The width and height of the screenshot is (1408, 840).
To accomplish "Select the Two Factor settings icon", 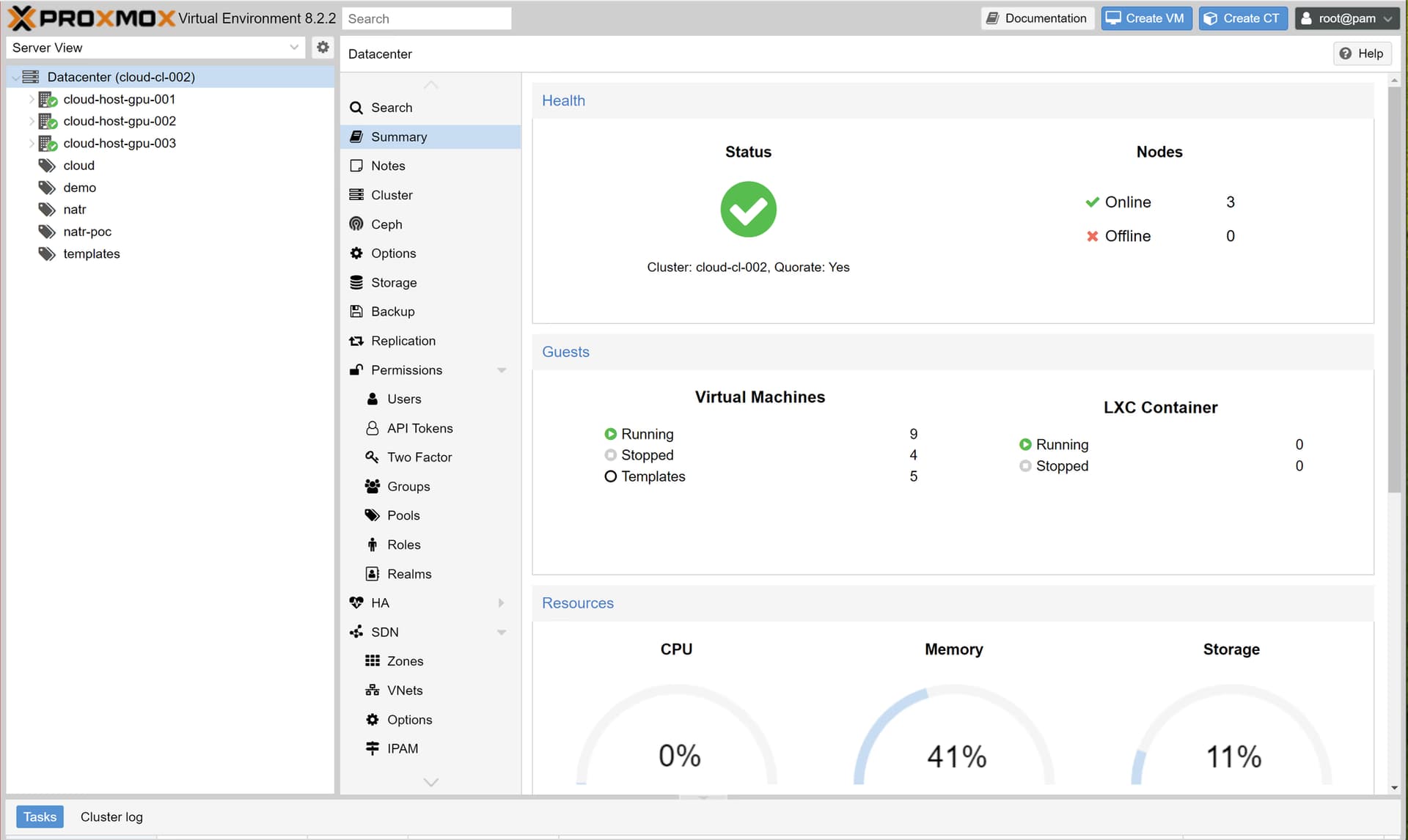I will (373, 457).
